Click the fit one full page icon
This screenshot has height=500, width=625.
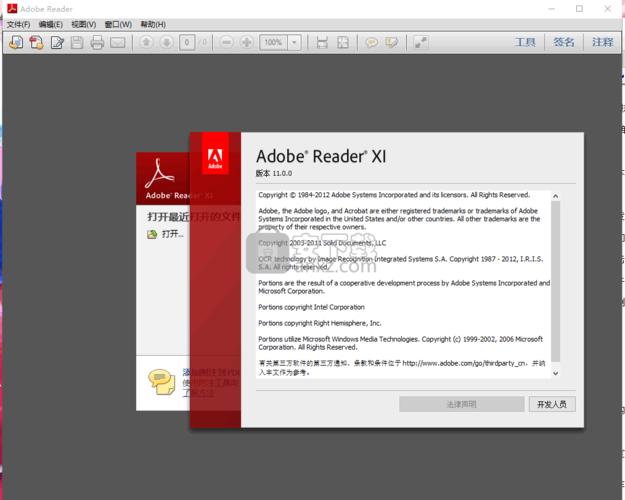[x=343, y=42]
